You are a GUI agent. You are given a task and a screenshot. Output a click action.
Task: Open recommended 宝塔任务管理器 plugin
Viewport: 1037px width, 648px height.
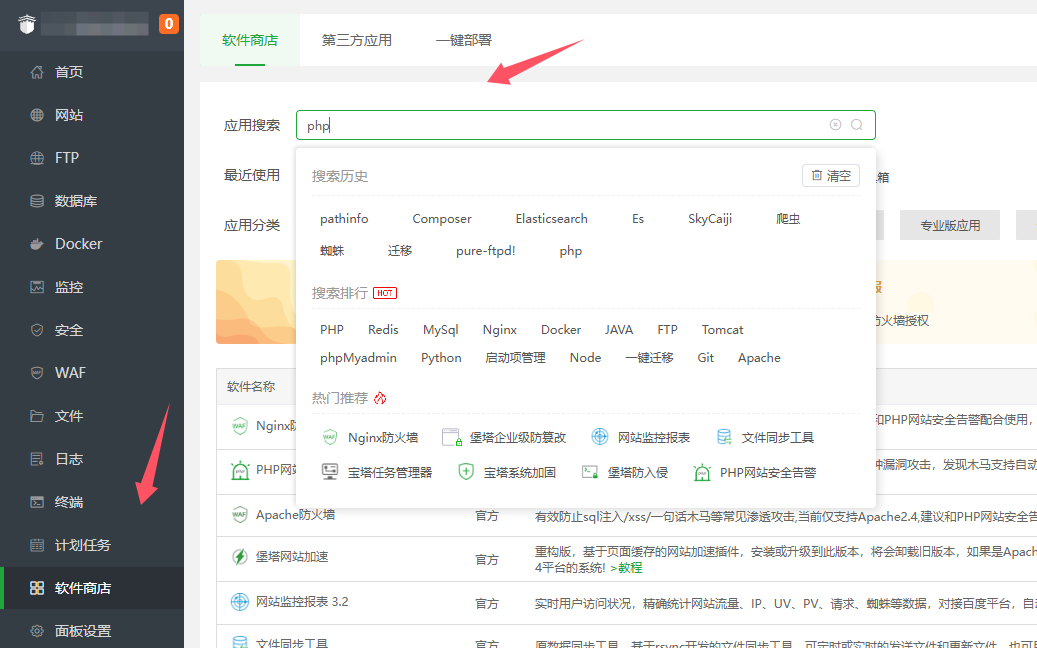376,472
